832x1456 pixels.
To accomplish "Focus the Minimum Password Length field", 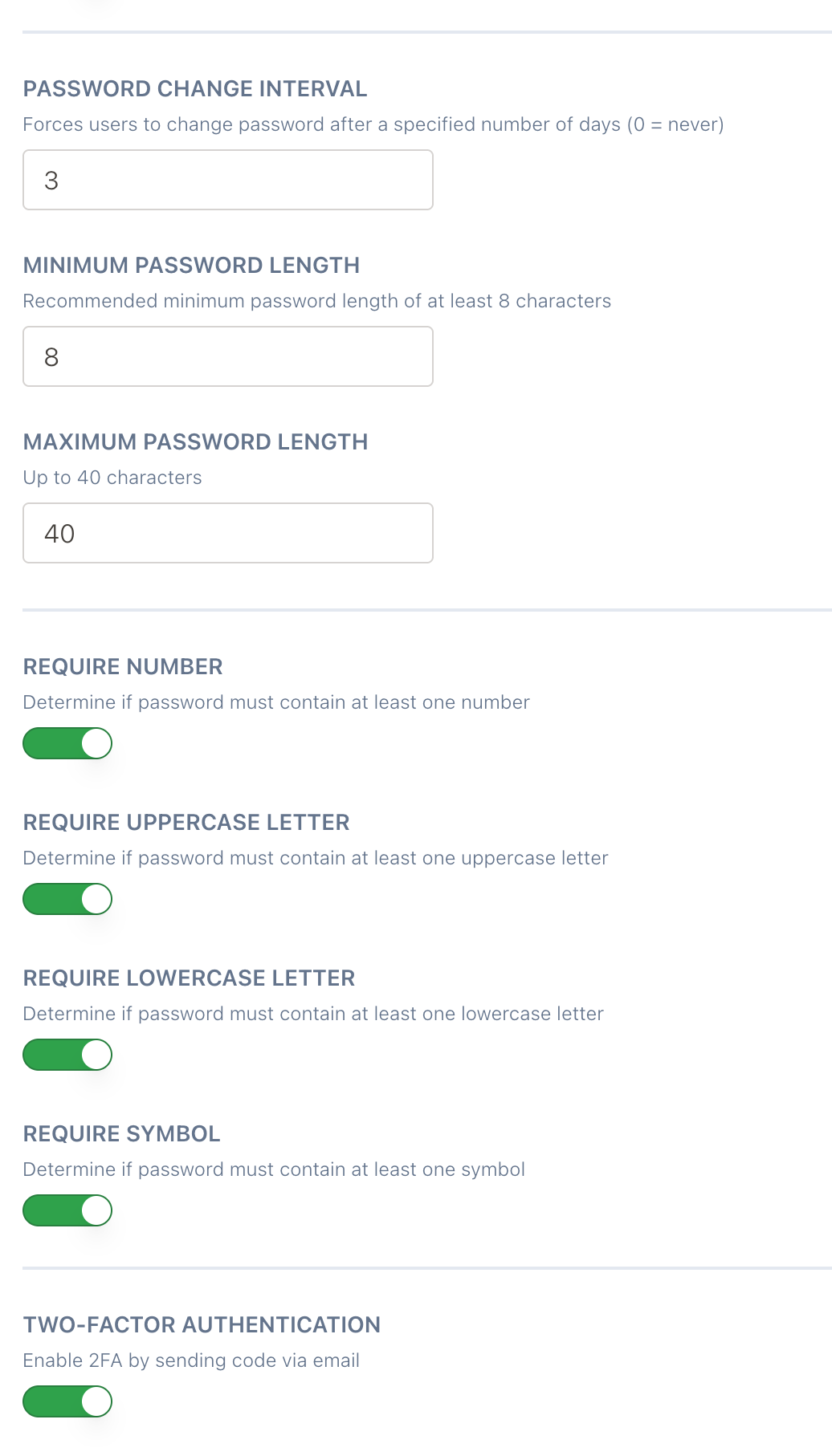I will (x=227, y=356).
